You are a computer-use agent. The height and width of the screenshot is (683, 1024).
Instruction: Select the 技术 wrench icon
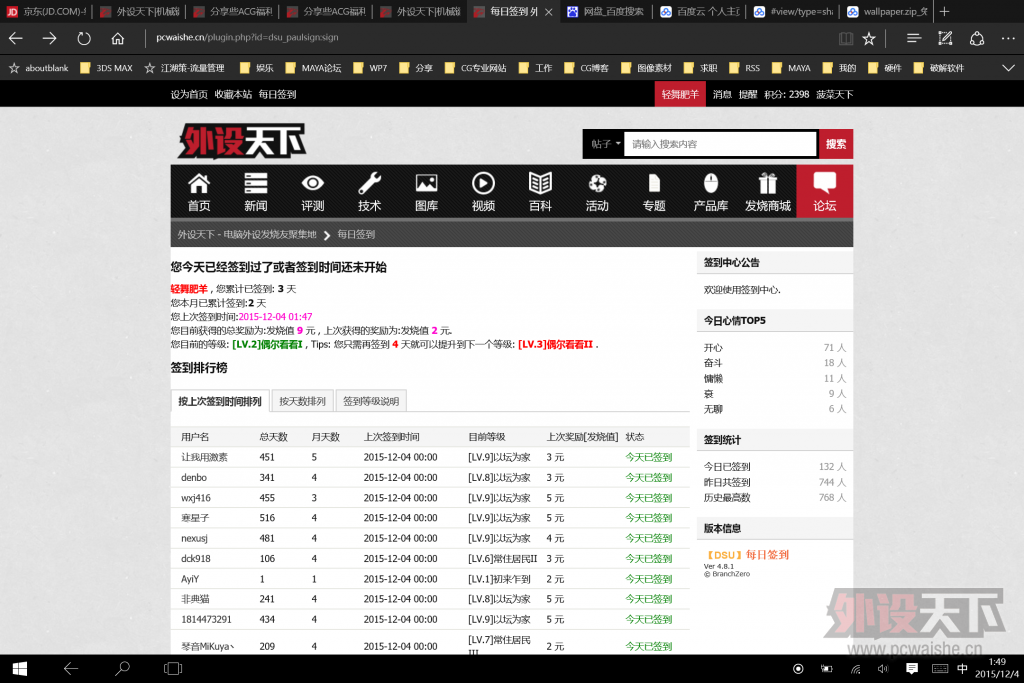(370, 184)
